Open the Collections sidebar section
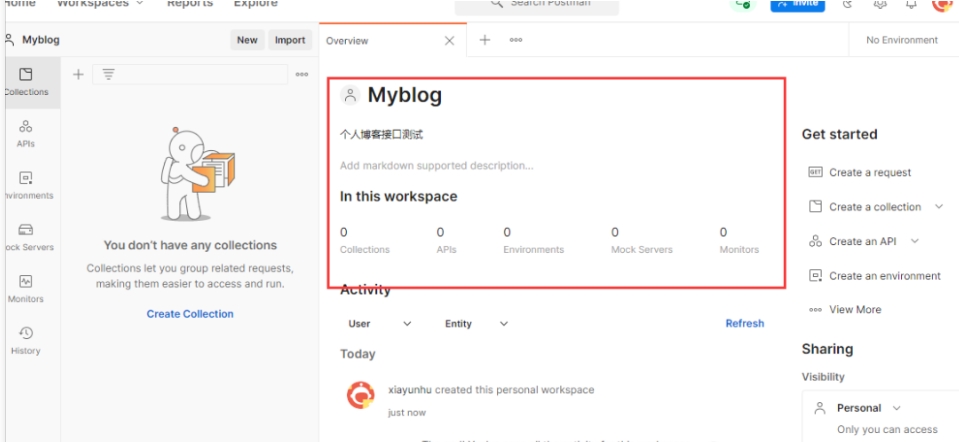Viewport: 959px width, 442px height. pos(29,83)
